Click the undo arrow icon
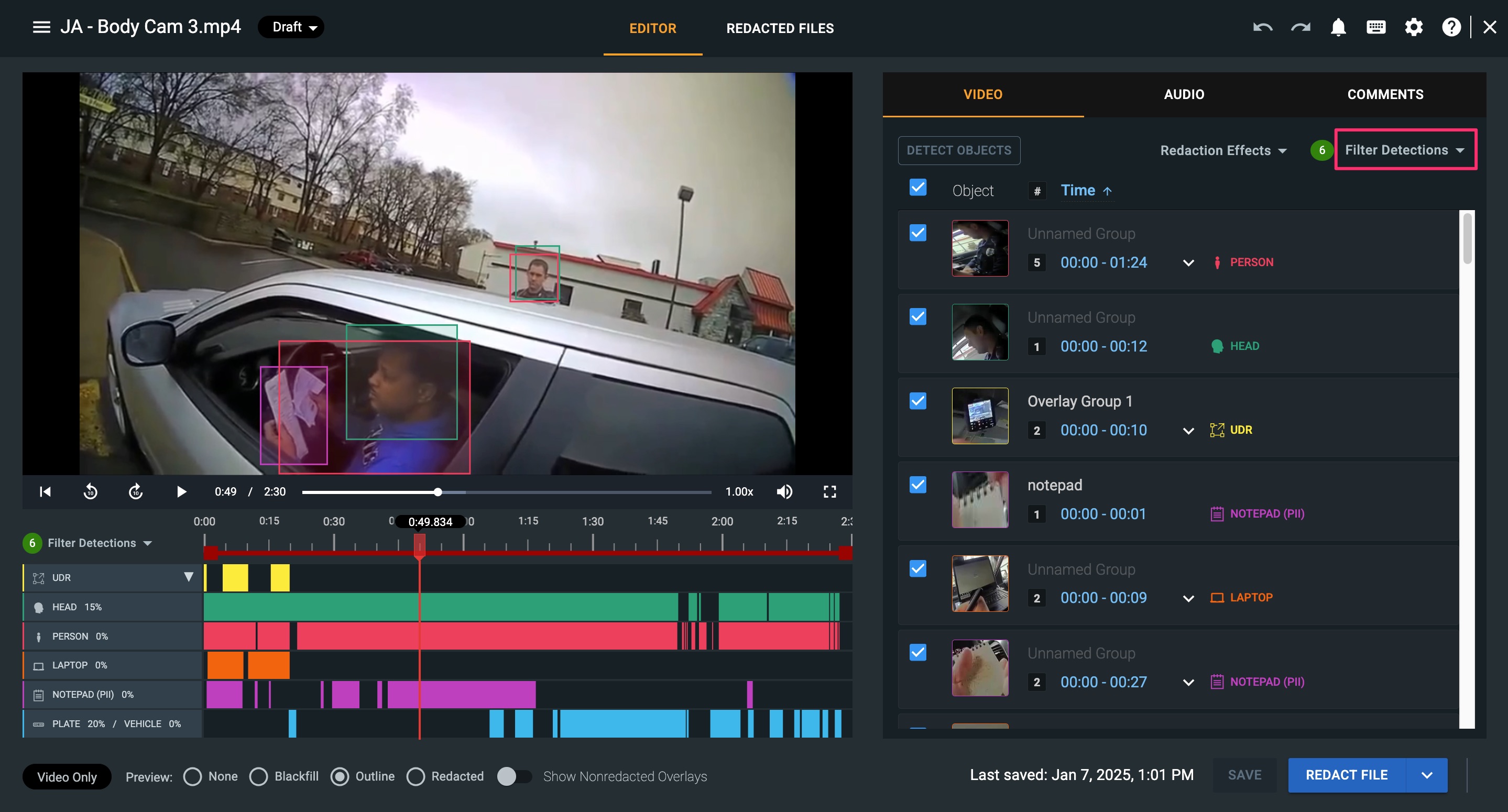This screenshot has width=1508, height=812. click(x=1262, y=28)
